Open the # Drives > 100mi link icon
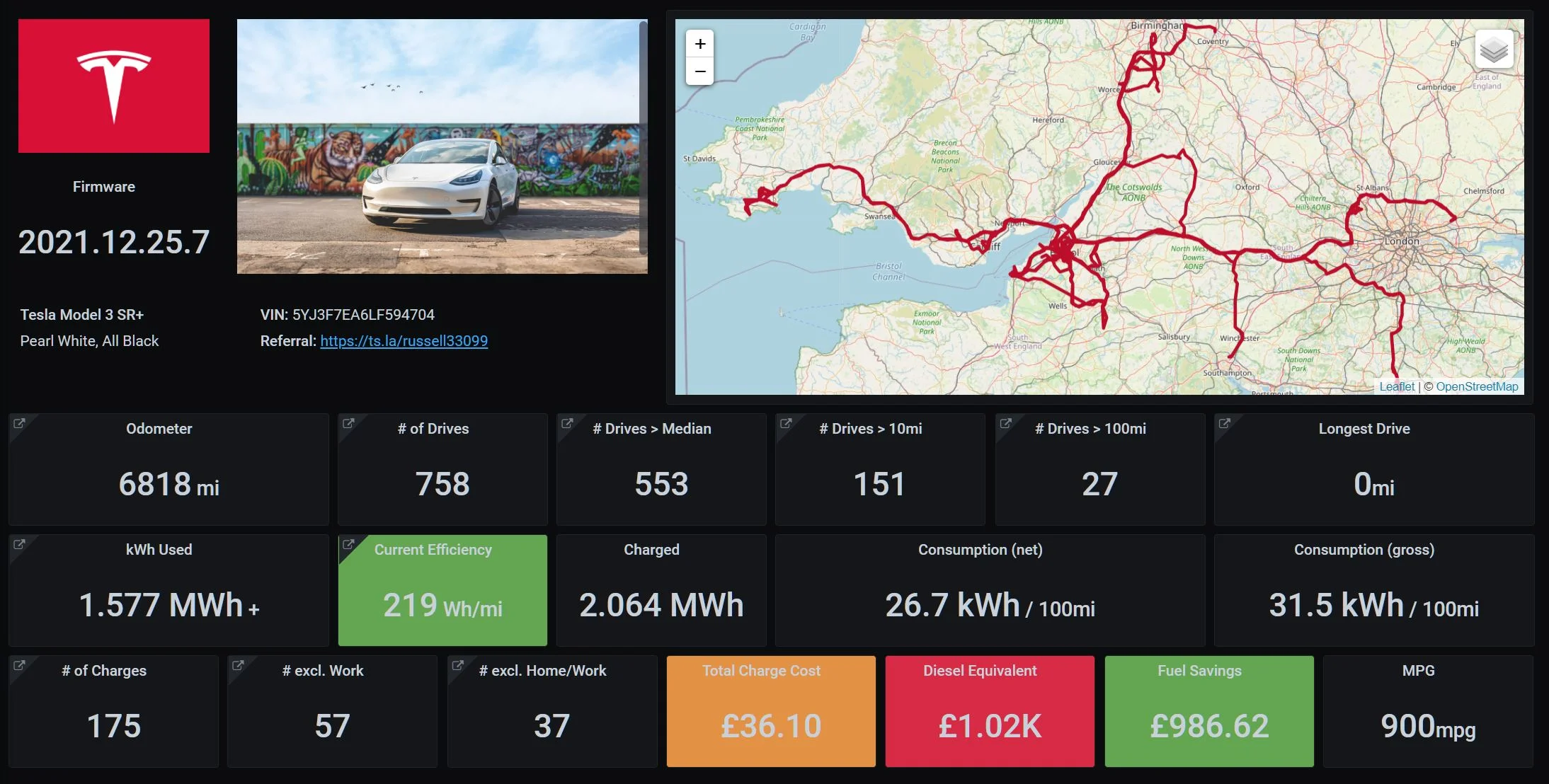The image size is (1549, 784). (1005, 423)
